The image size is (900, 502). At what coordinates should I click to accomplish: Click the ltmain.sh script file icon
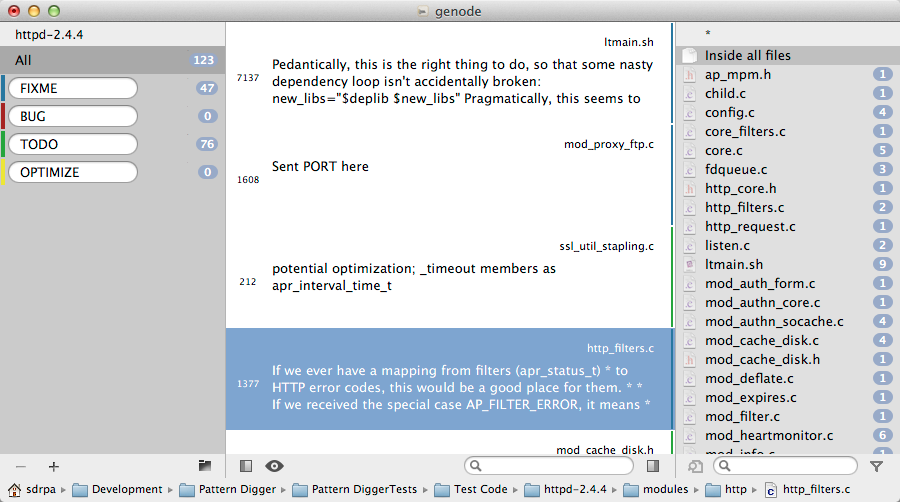[x=690, y=264]
